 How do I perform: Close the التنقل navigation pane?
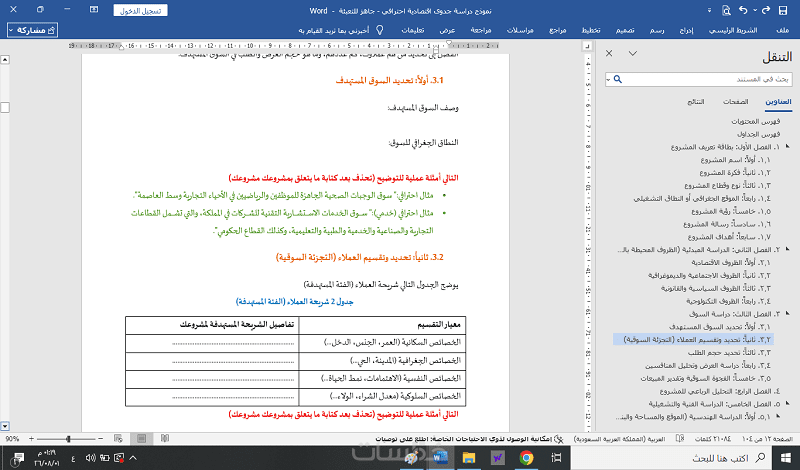[x=609, y=53]
